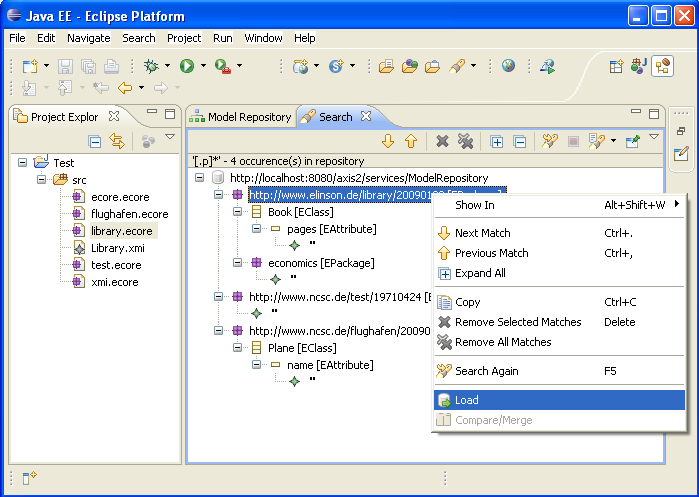Open the Run button dropdown arrow
699x497 pixels.
(203, 66)
